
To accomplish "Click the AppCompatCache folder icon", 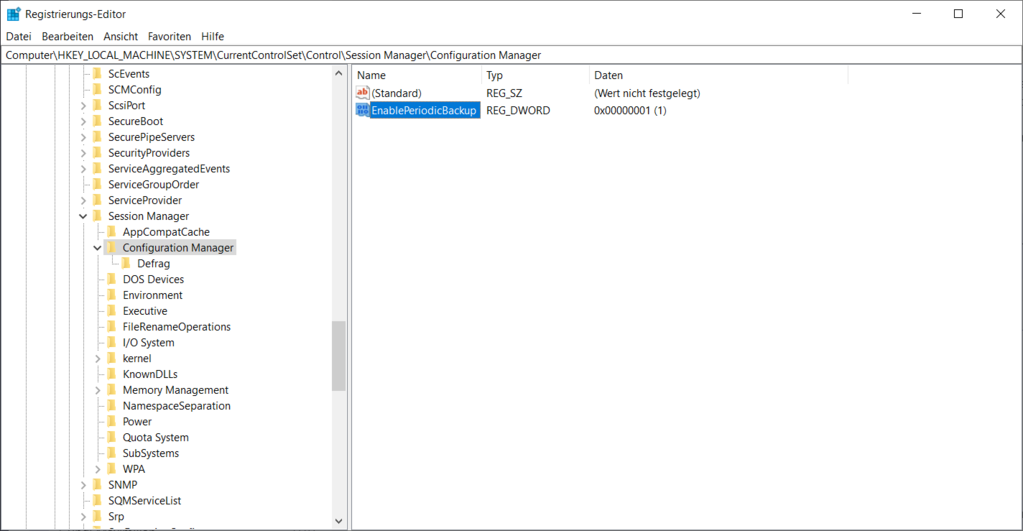I will coord(112,232).
